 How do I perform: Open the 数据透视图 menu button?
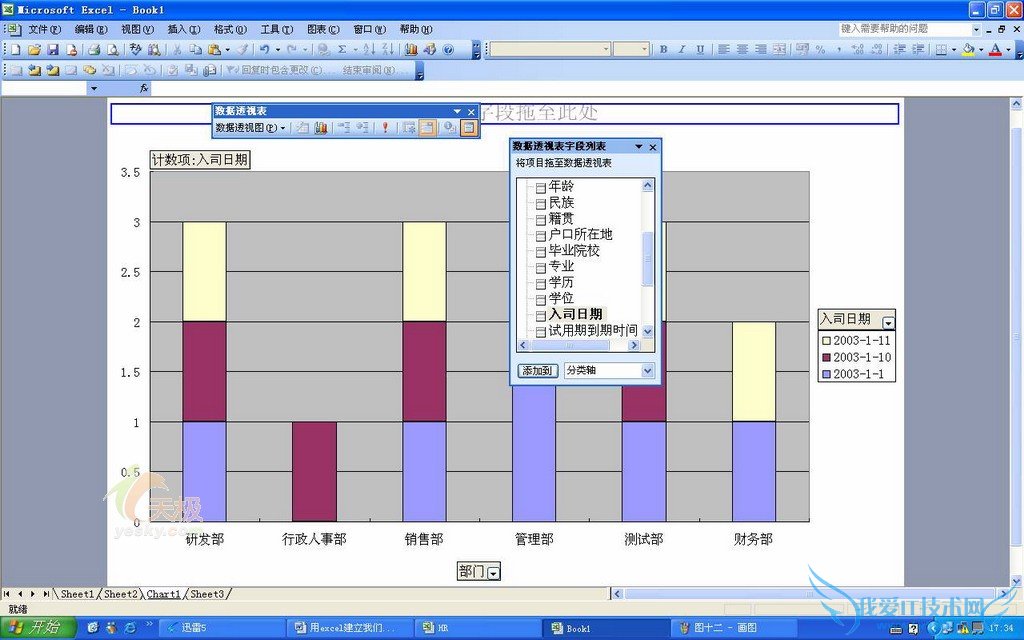tap(250, 128)
